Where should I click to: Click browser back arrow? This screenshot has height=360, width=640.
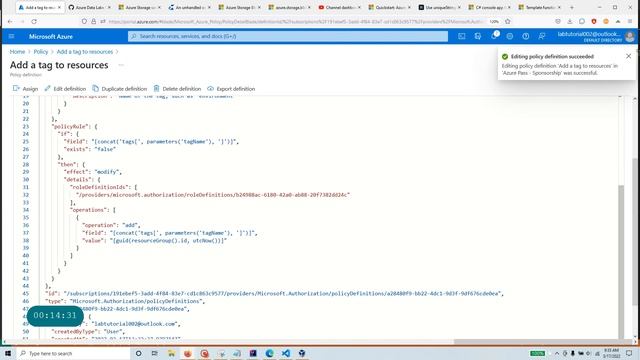[10, 21]
